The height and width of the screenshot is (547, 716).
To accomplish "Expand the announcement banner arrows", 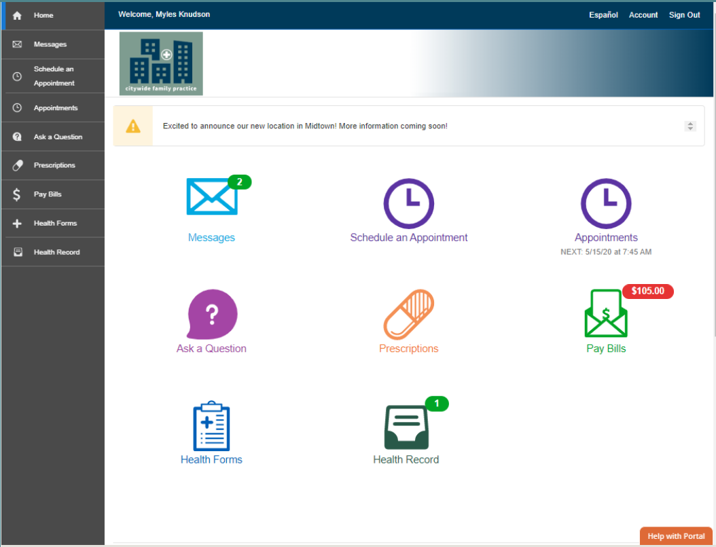I will pos(689,126).
